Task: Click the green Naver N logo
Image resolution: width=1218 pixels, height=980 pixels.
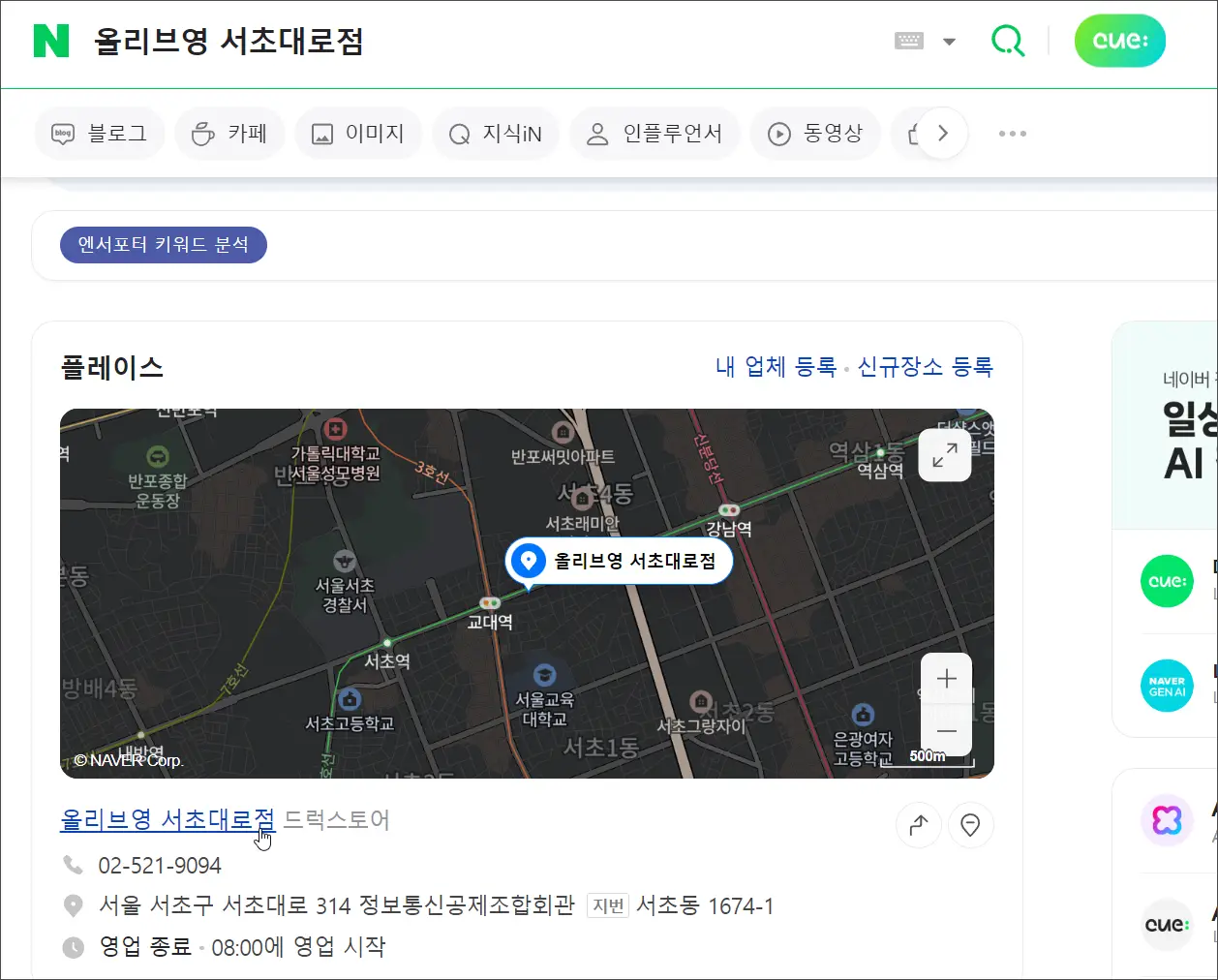Action: click(51, 41)
